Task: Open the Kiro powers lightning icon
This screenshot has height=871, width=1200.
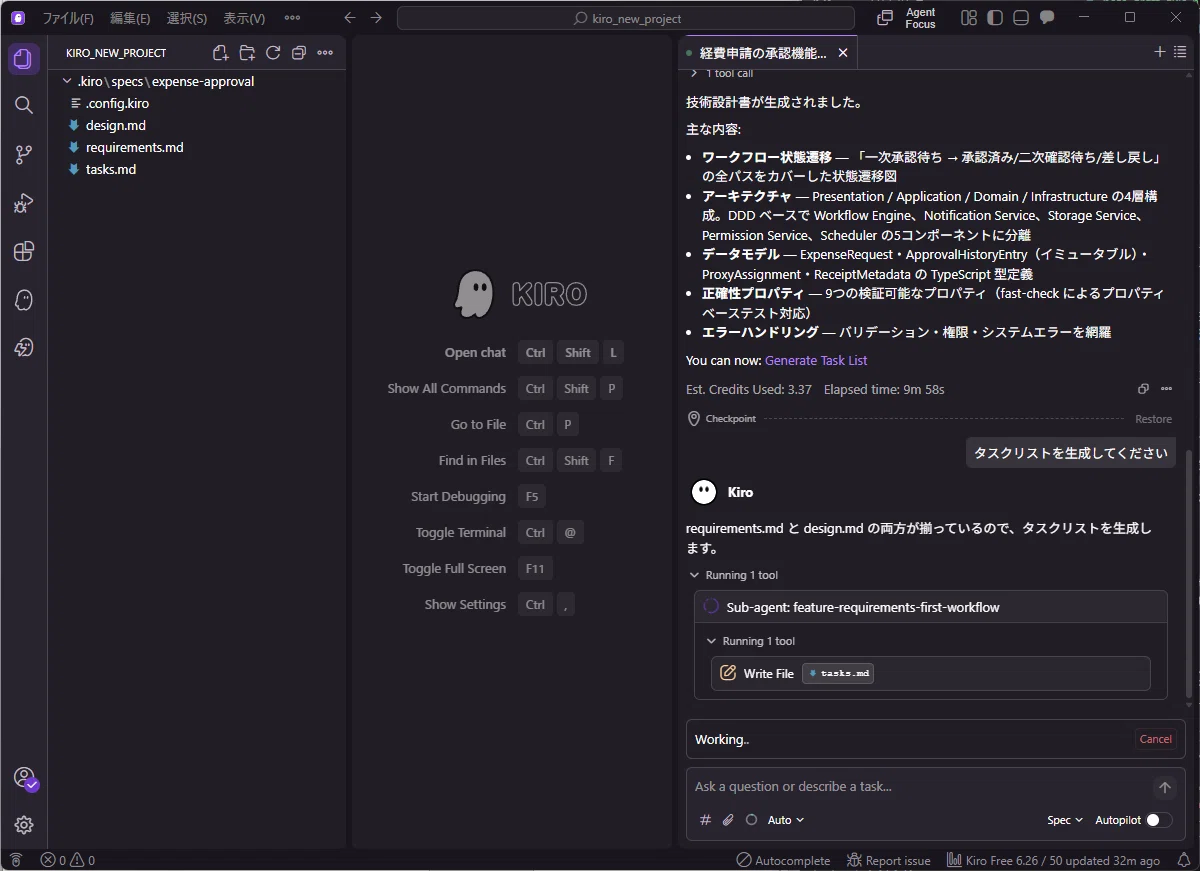Action: [24, 347]
